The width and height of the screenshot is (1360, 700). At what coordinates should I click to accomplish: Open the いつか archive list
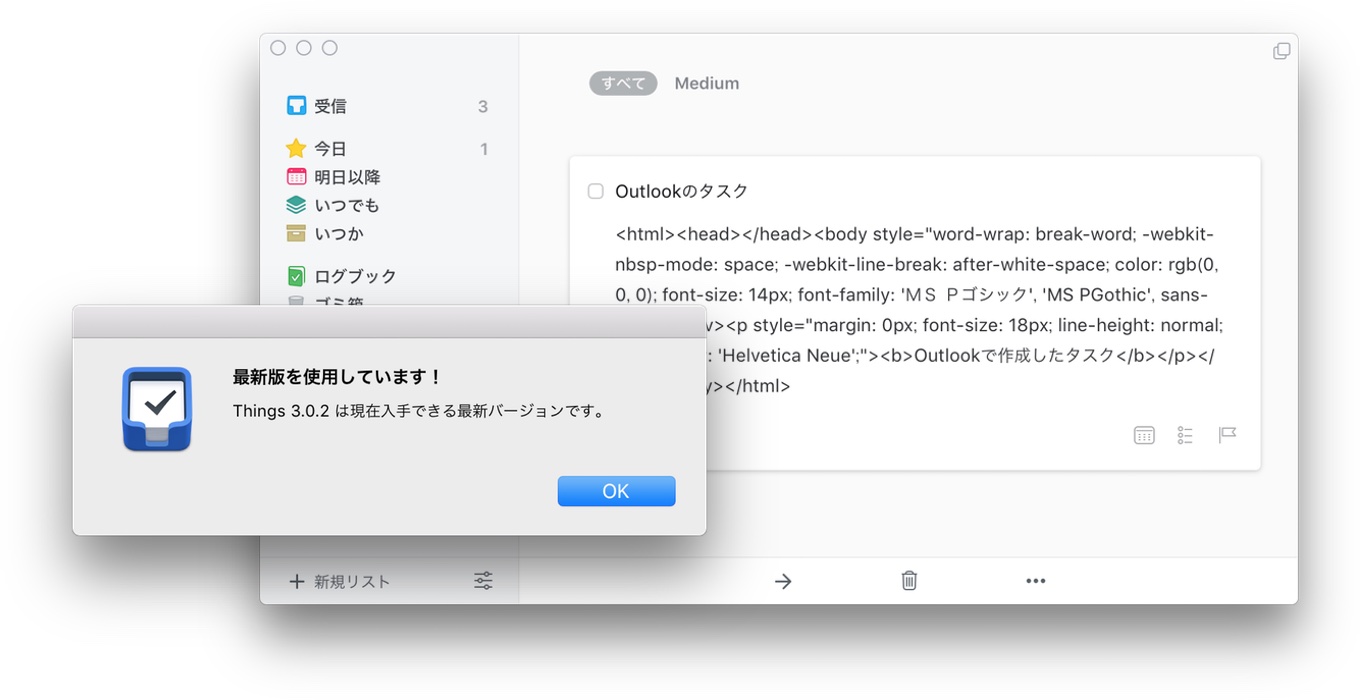pos(338,233)
